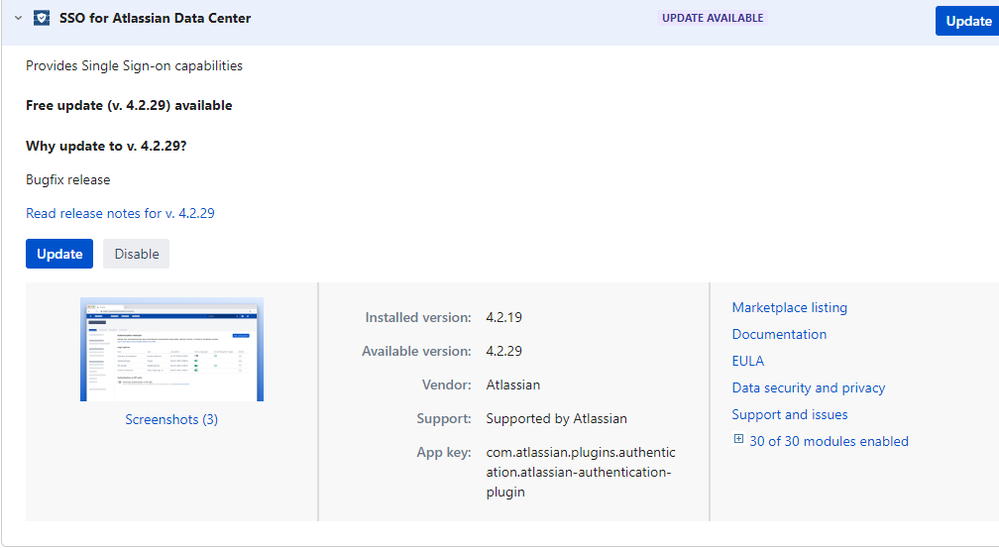Click the Bugfix release text

click(x=68, y=180)
